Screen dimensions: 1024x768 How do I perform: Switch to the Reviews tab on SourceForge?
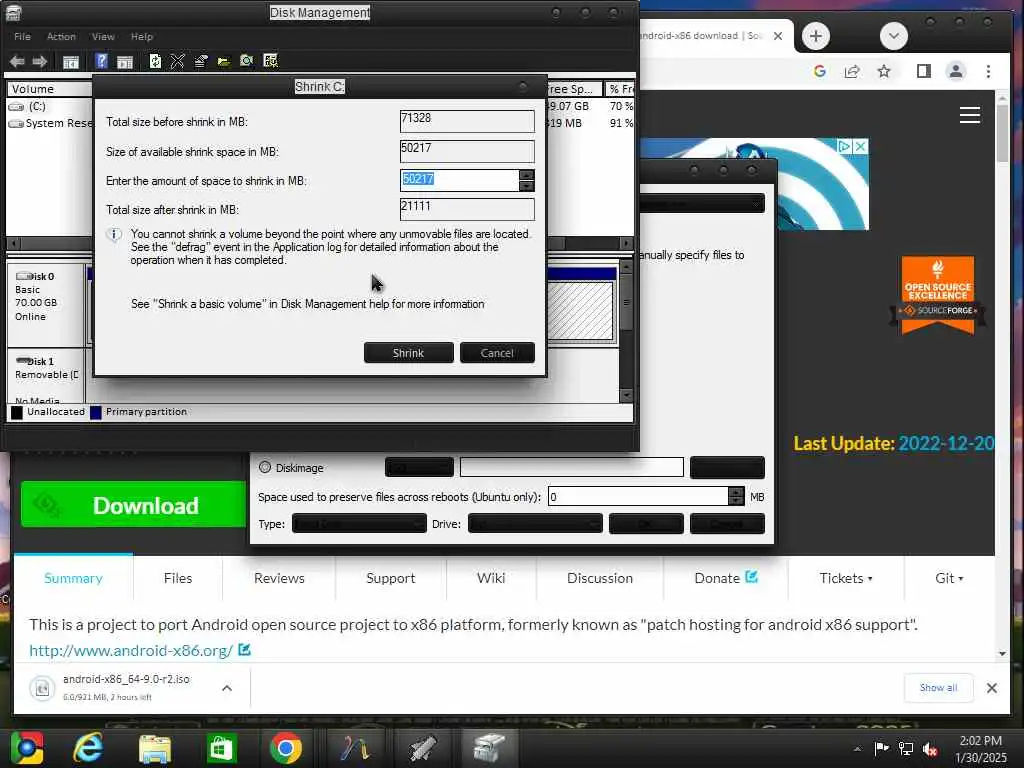[x=279, y=578]
